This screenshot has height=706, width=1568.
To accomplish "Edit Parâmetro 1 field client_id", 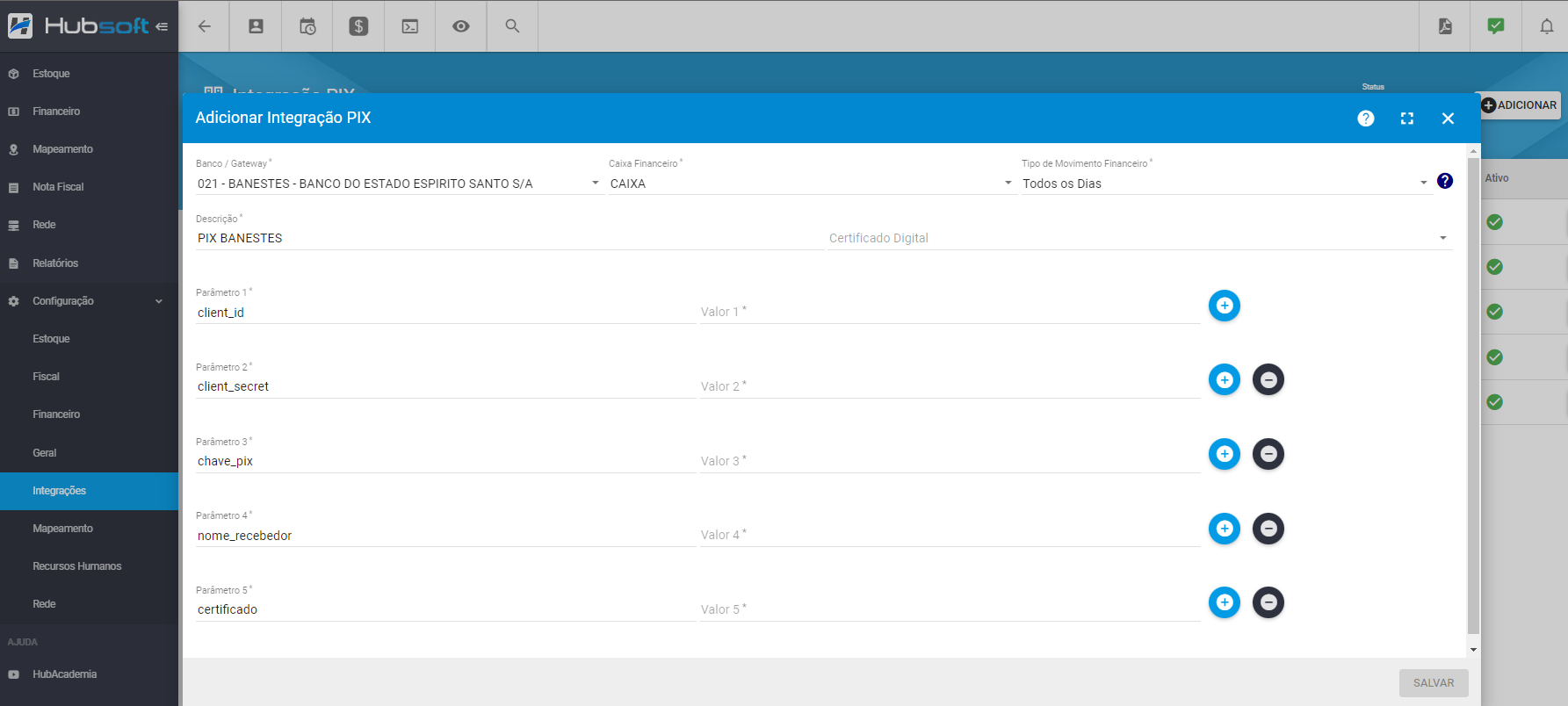I will point(446,313).
